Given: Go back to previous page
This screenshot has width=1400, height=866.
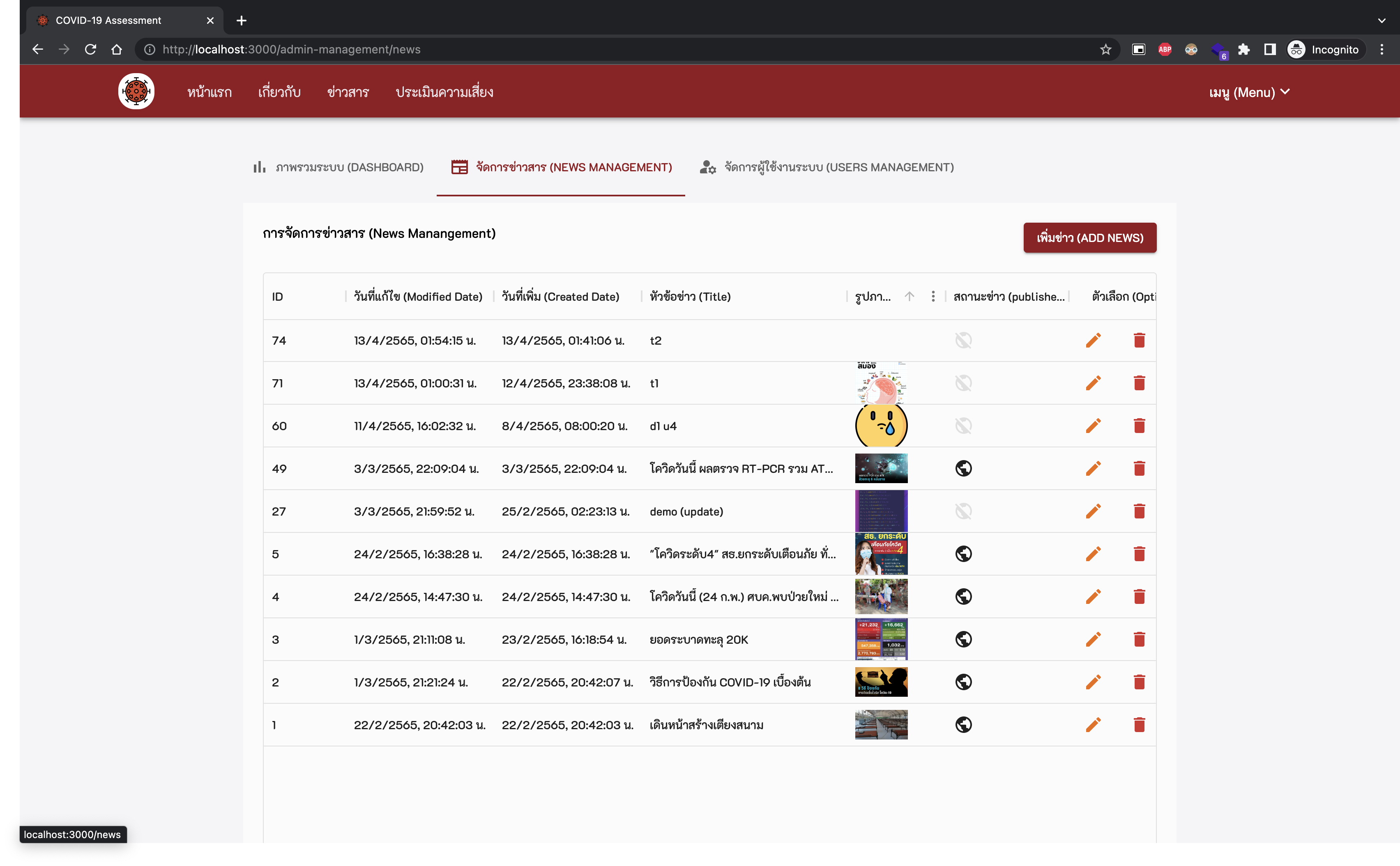Looking at the screenshot, I should [x=38, y=49].
